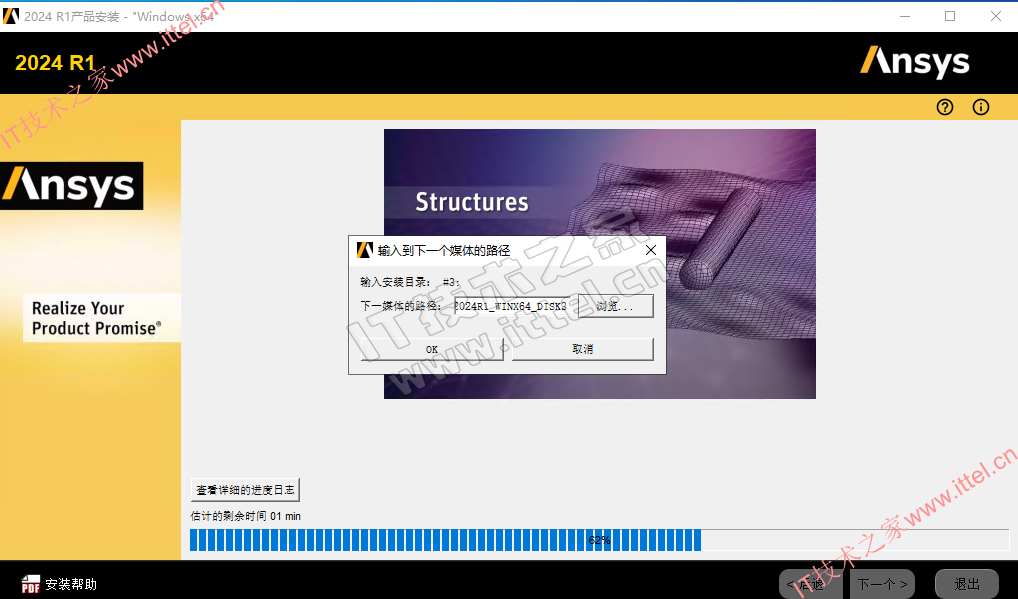This screenshot has width=1018, height=599.
Task: Click the 估计的剩余时间 01 min text
Action: pos(245,516)
